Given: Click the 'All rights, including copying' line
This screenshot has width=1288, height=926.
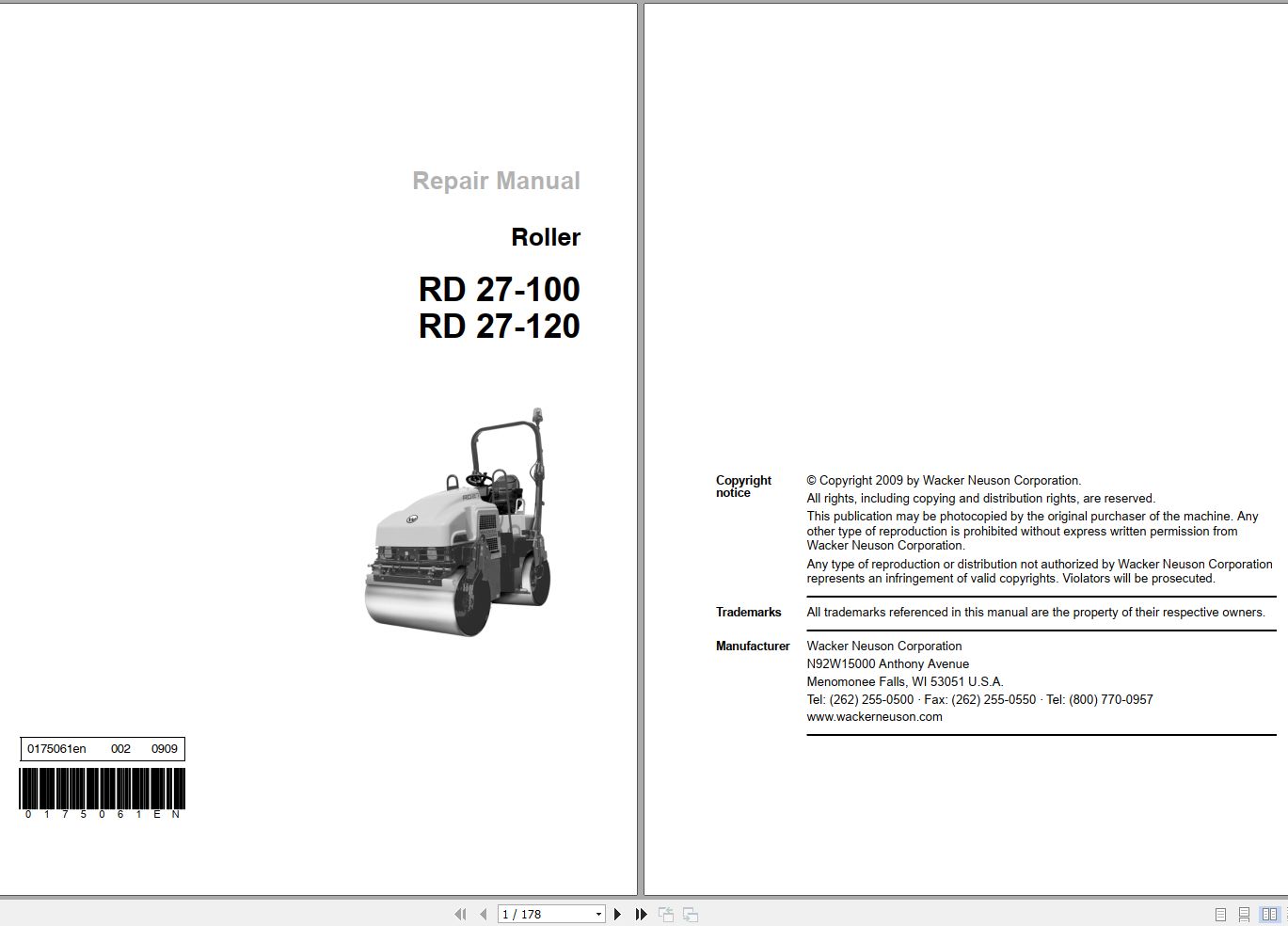Looking at the screenshot, I should tap(980, 498).
